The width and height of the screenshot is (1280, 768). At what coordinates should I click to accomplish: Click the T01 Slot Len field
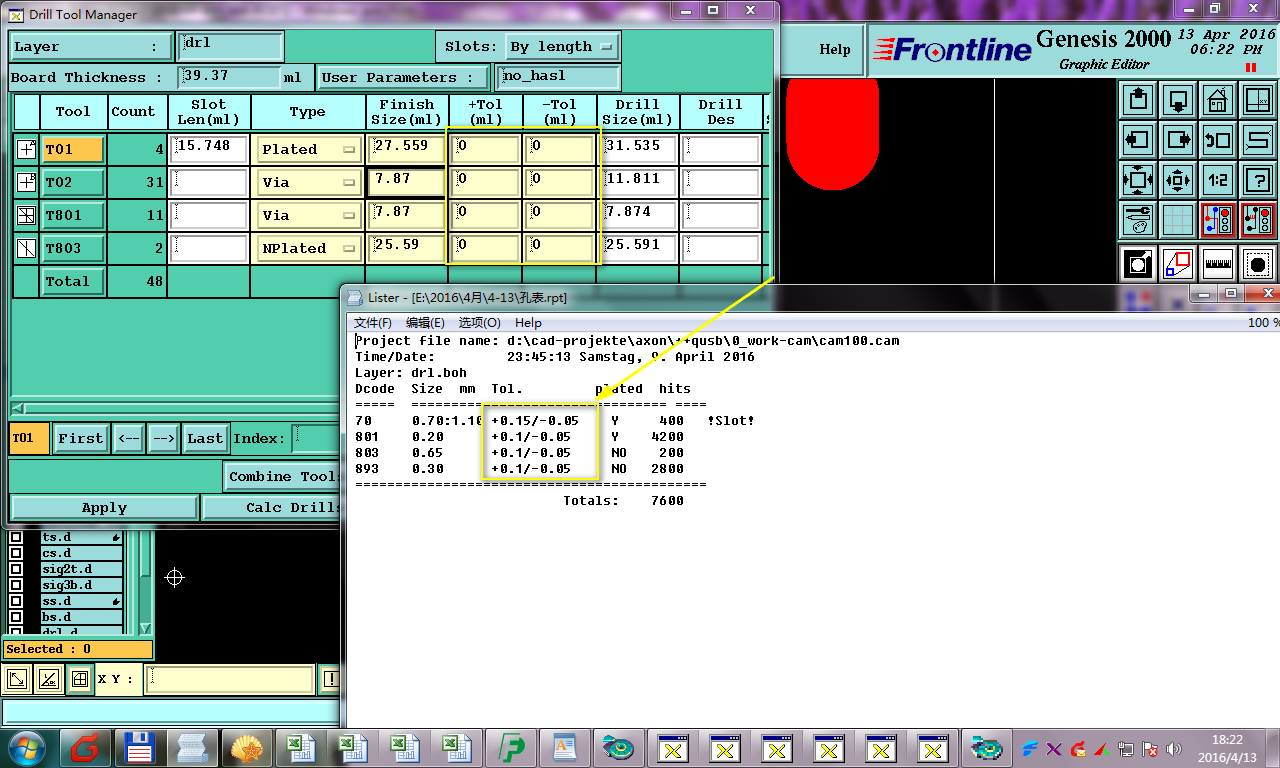click(209, 150)
